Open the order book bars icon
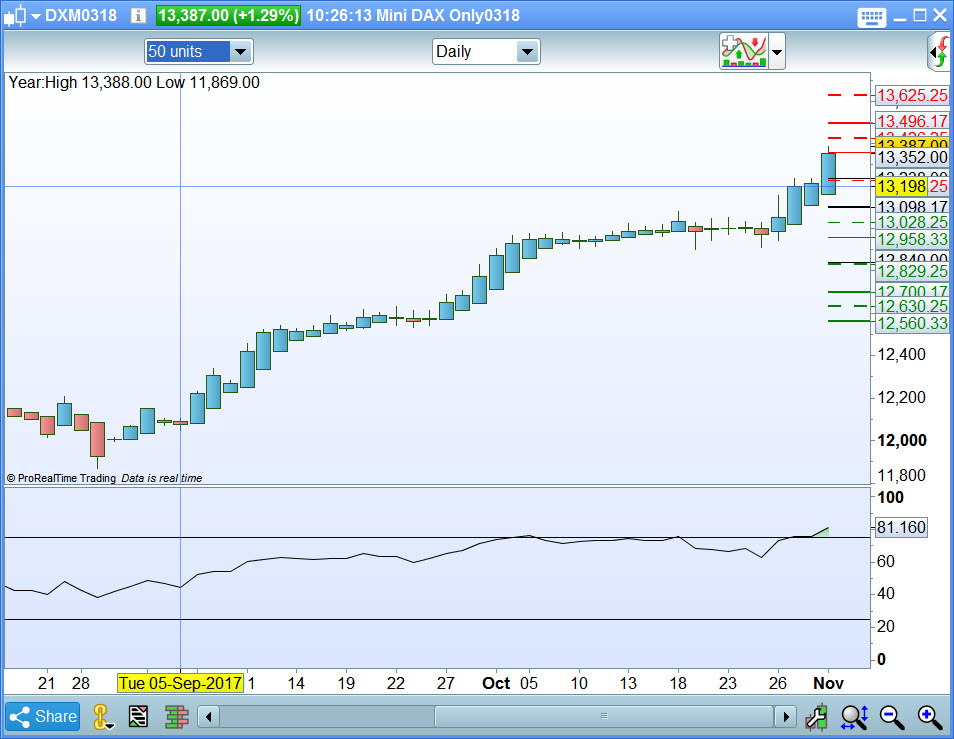 176,716
